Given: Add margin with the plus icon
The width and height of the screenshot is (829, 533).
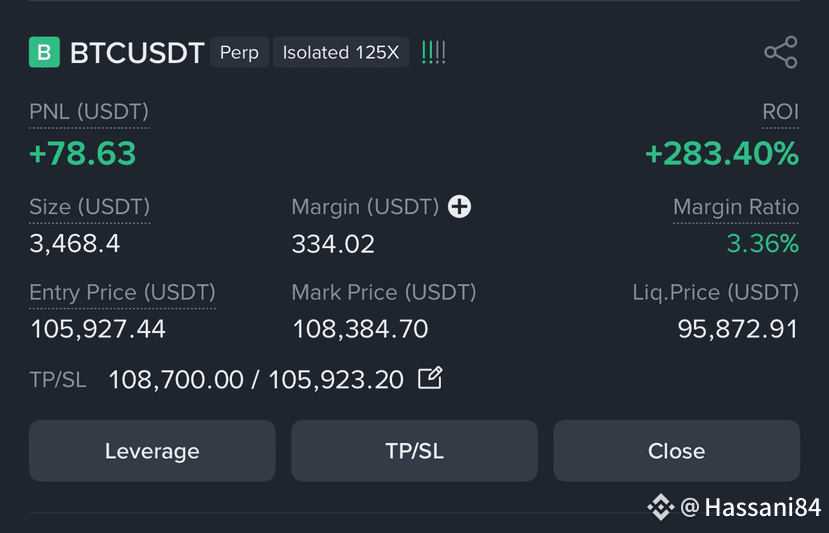Looking at the screenshot, I should pyautogui.click(x=459, y=206).
